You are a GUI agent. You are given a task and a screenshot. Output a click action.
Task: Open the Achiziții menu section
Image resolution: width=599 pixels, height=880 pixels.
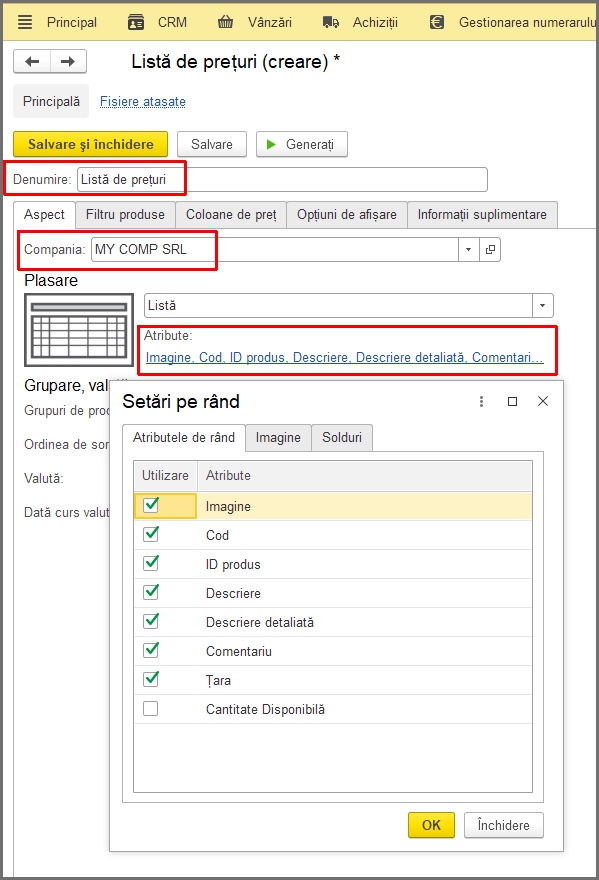click(375, 22)
